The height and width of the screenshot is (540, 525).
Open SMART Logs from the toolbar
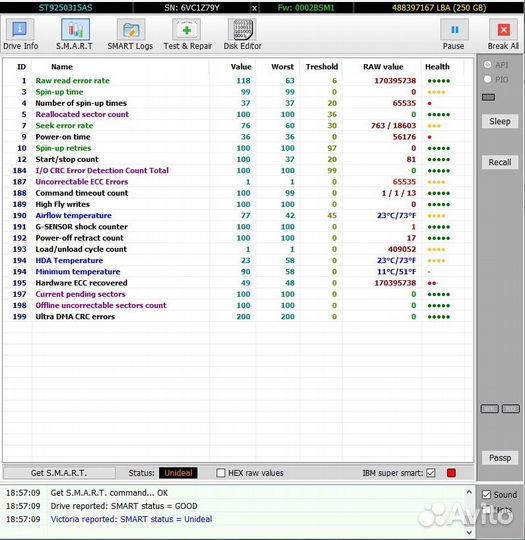[131, 30]
